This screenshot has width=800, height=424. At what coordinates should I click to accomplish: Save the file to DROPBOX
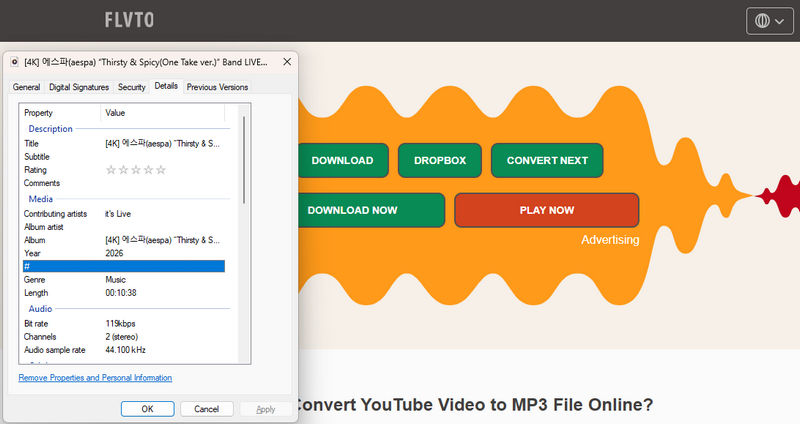click(x=440, y=160)
